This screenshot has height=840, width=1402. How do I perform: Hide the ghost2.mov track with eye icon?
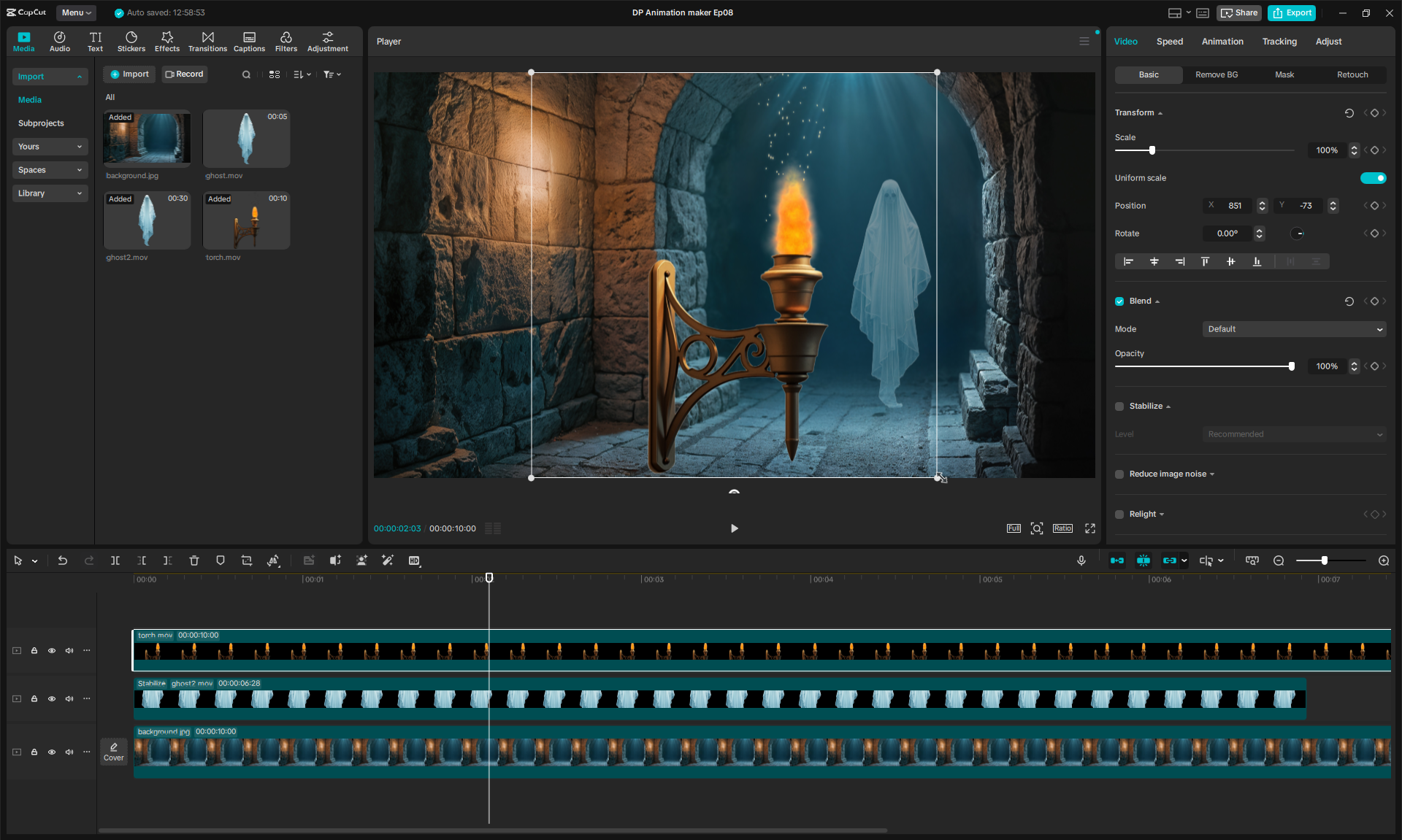pyautogui.click(x=52, y=698)
